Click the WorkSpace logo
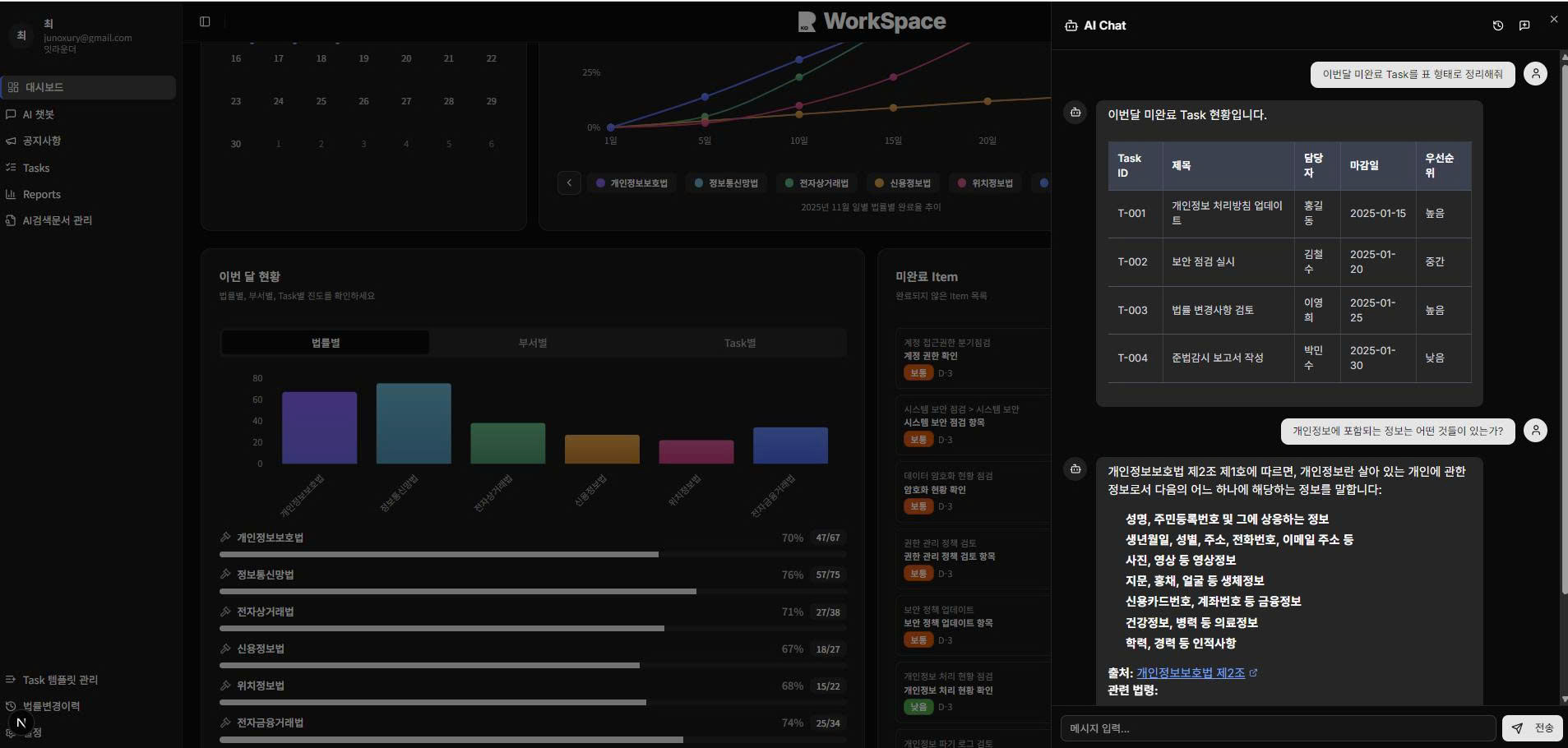 (x=872, y=21)
